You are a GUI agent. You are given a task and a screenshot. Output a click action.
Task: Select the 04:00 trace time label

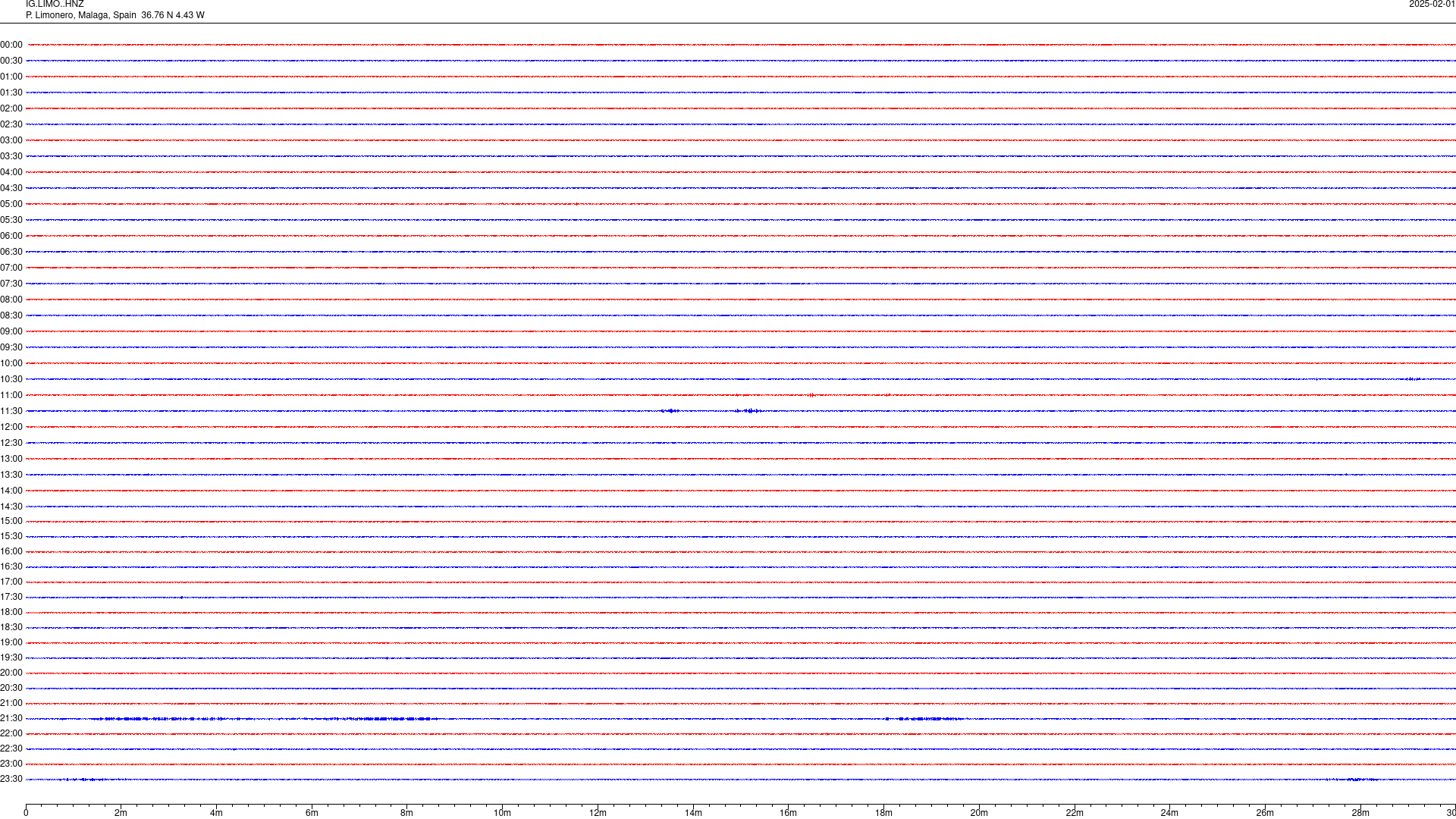[11, 172]
